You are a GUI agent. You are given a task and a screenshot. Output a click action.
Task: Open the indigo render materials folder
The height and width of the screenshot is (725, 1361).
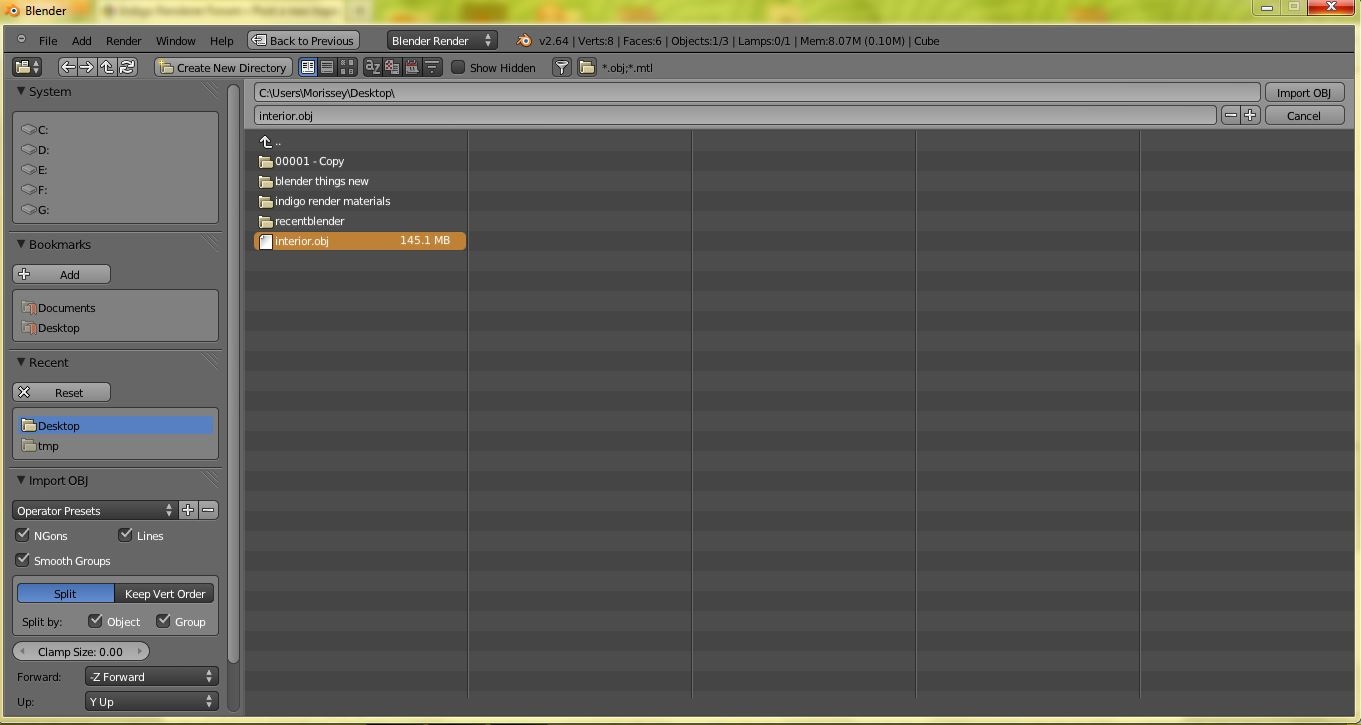coord(332,201)
